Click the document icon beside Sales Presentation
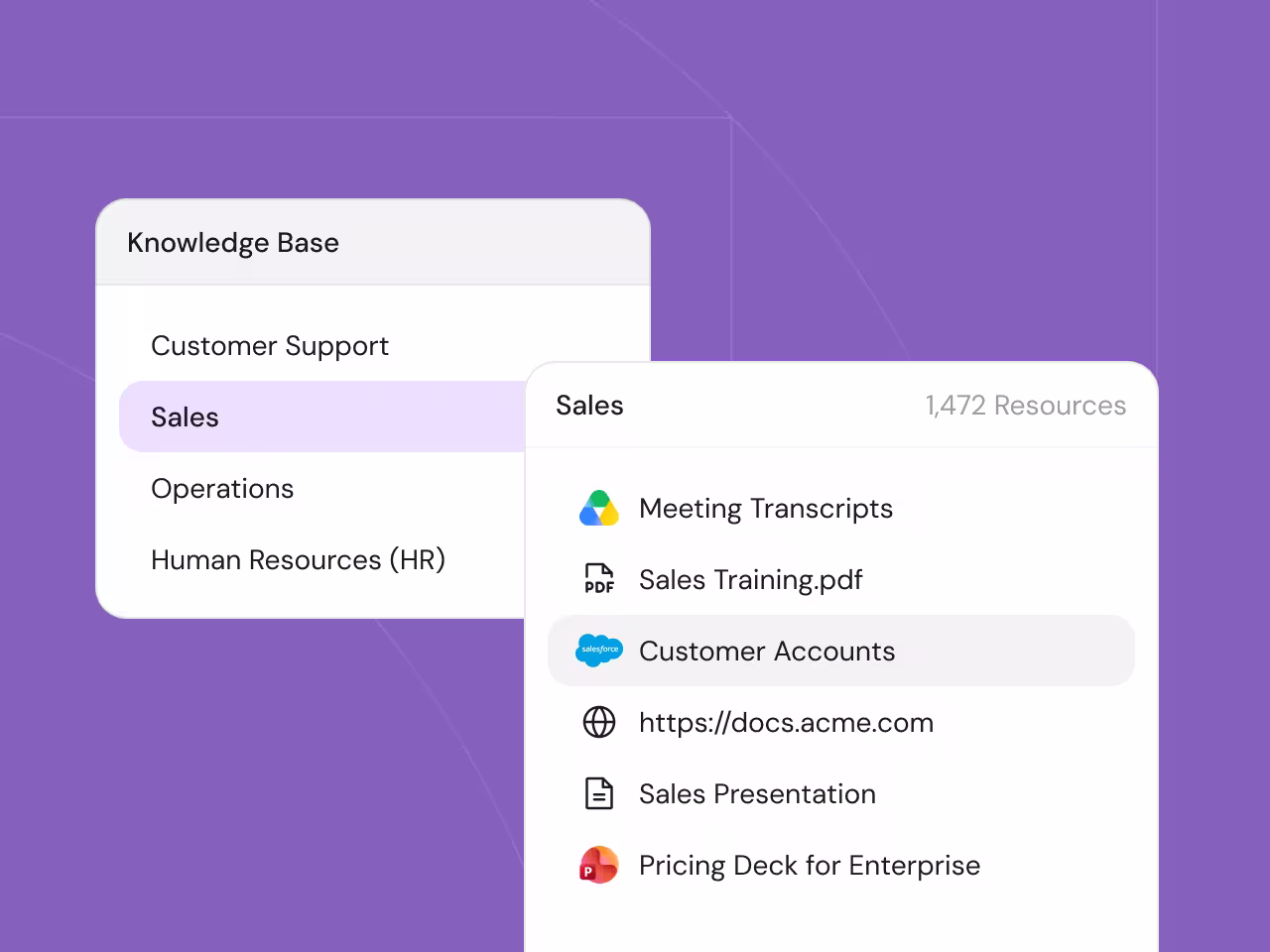This screenshot has width=1270, height=952. [599, 793]
